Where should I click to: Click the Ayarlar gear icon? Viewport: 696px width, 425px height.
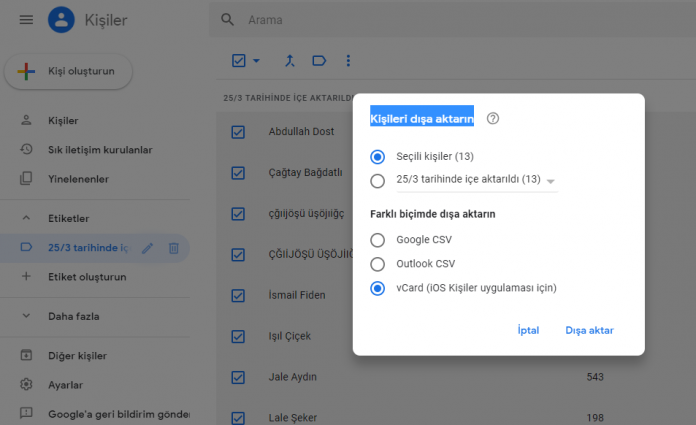coord(26,384)
